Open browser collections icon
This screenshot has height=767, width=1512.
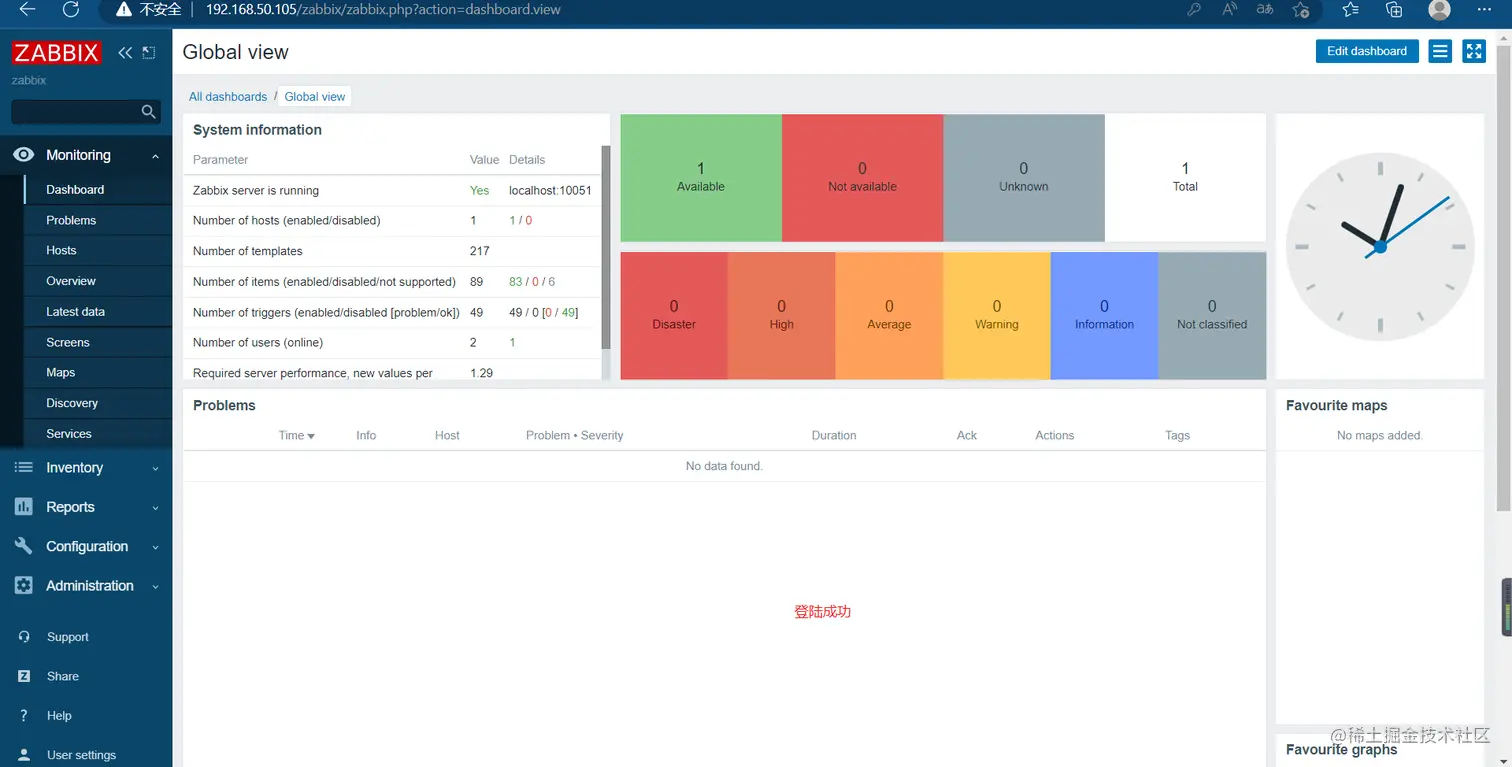[1394, 9]
